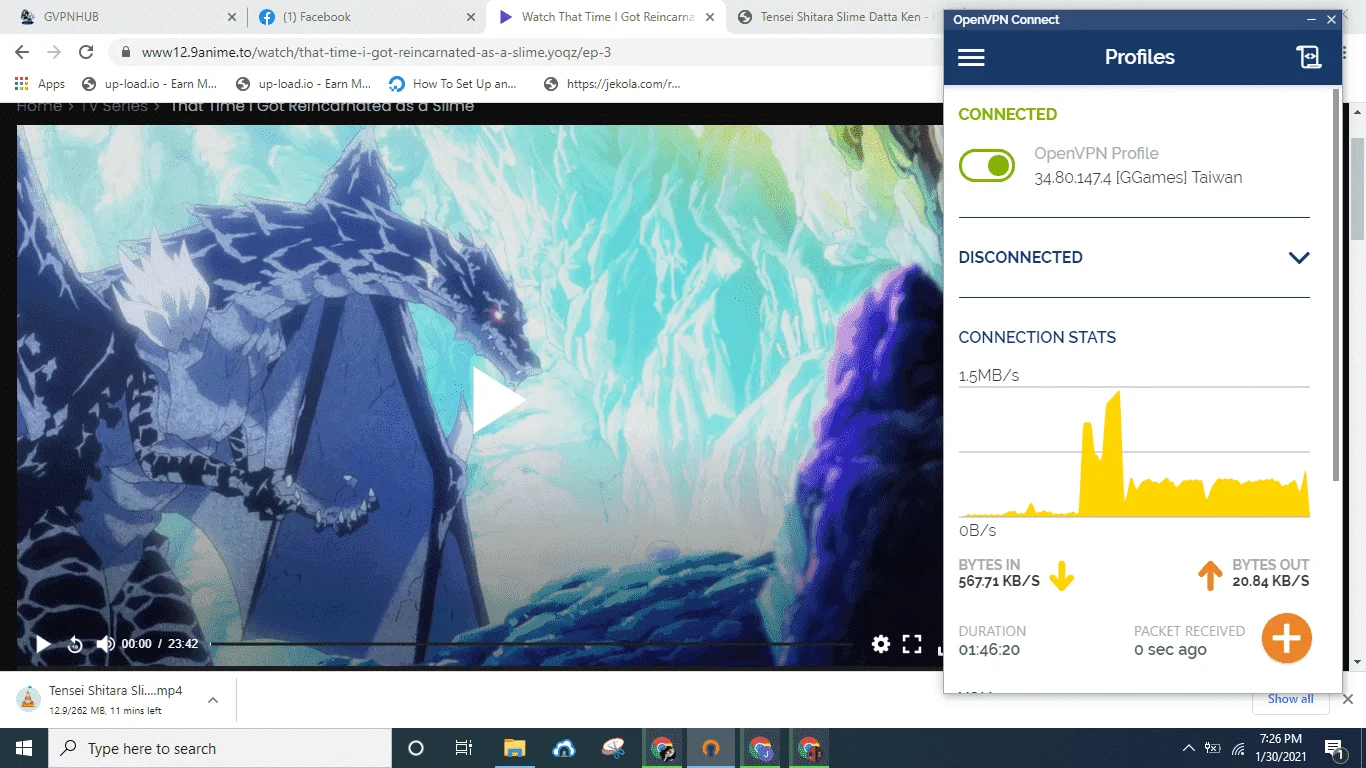1366x768 pixels.
Task: Switch to the Tensei Shitara Slime Datta Ken tab
Action: point(835,17)
